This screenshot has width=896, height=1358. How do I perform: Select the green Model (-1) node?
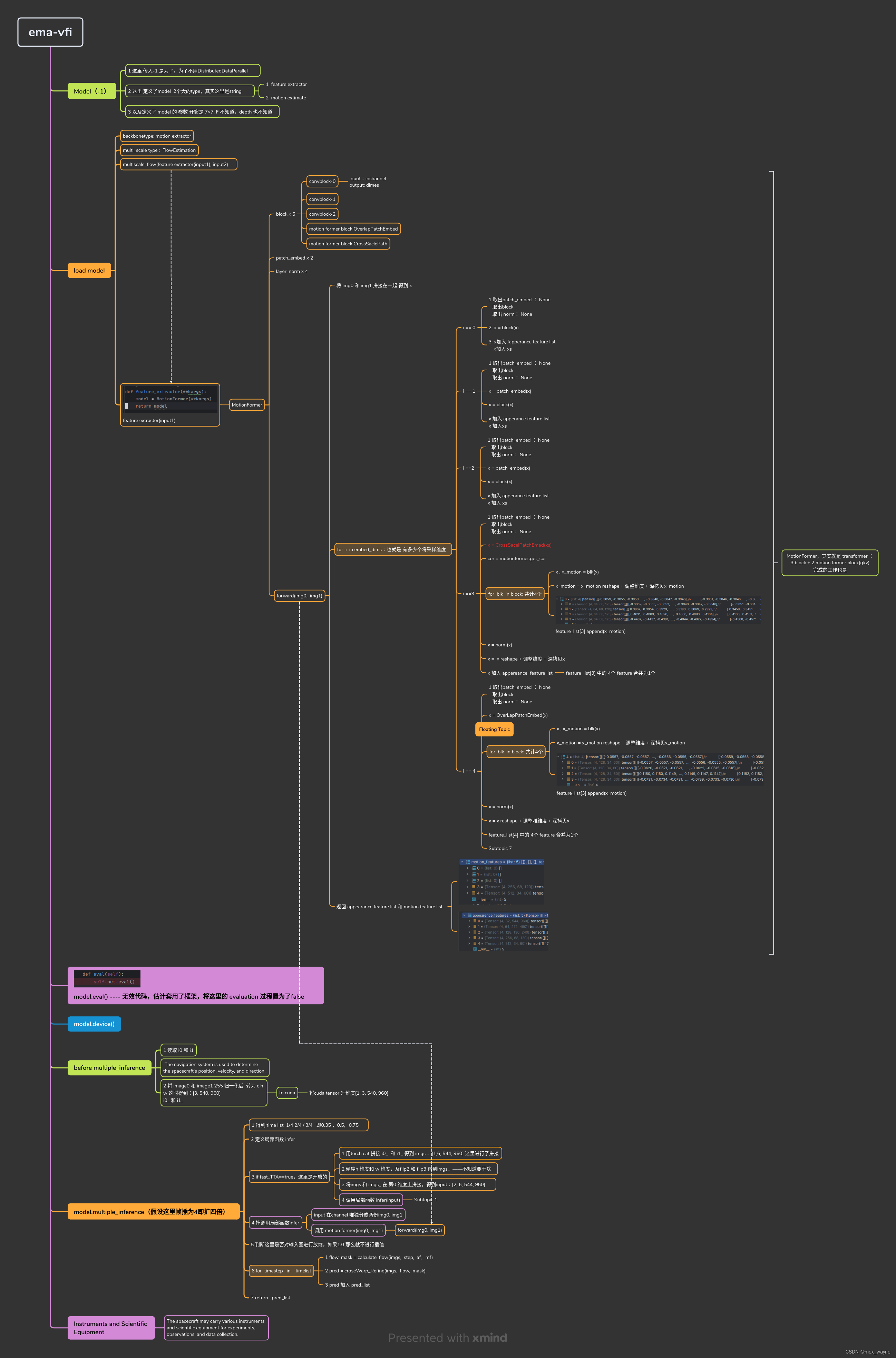91,91
